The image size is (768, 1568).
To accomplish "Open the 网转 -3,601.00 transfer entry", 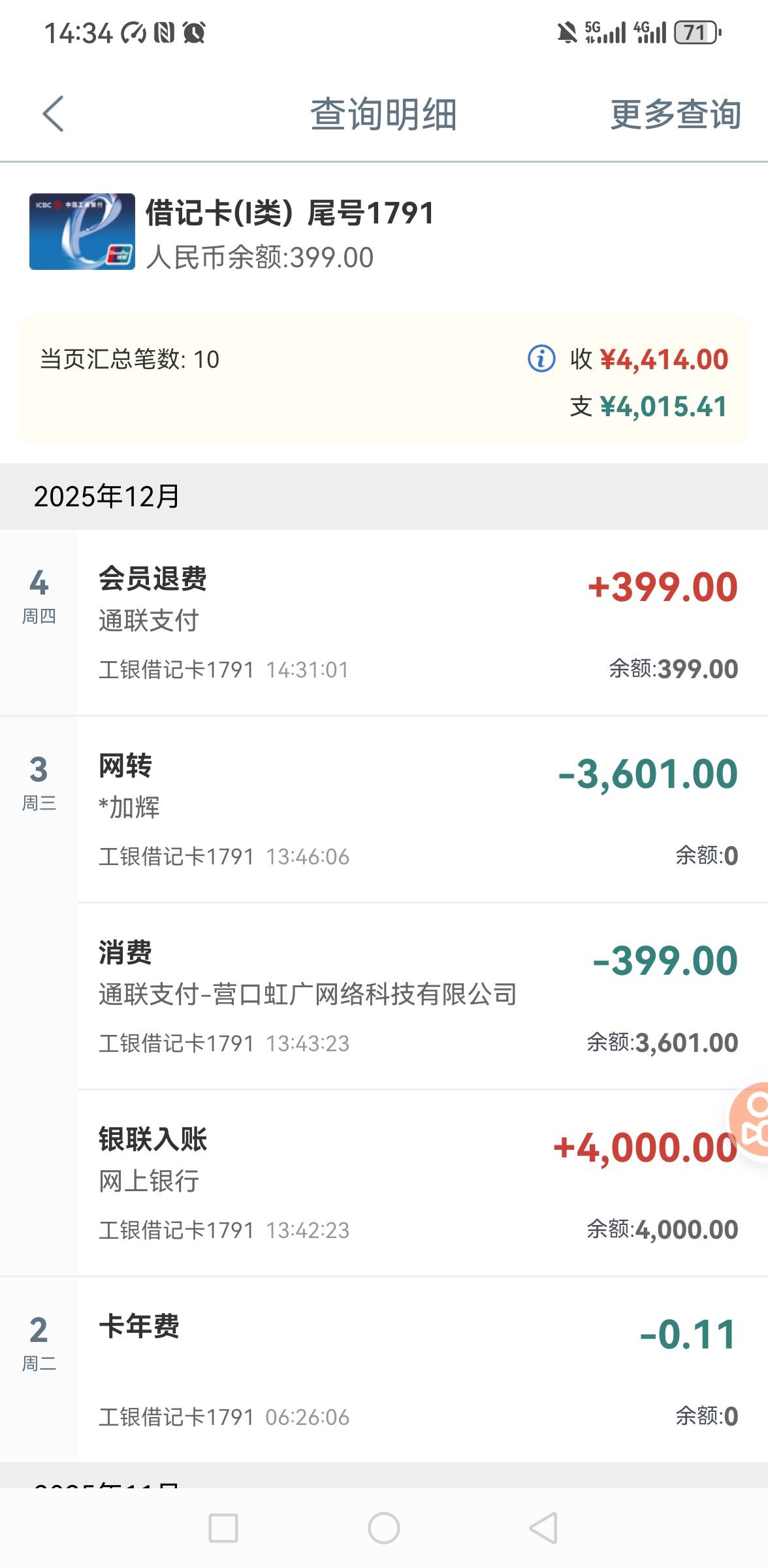I will click(418, 809).
